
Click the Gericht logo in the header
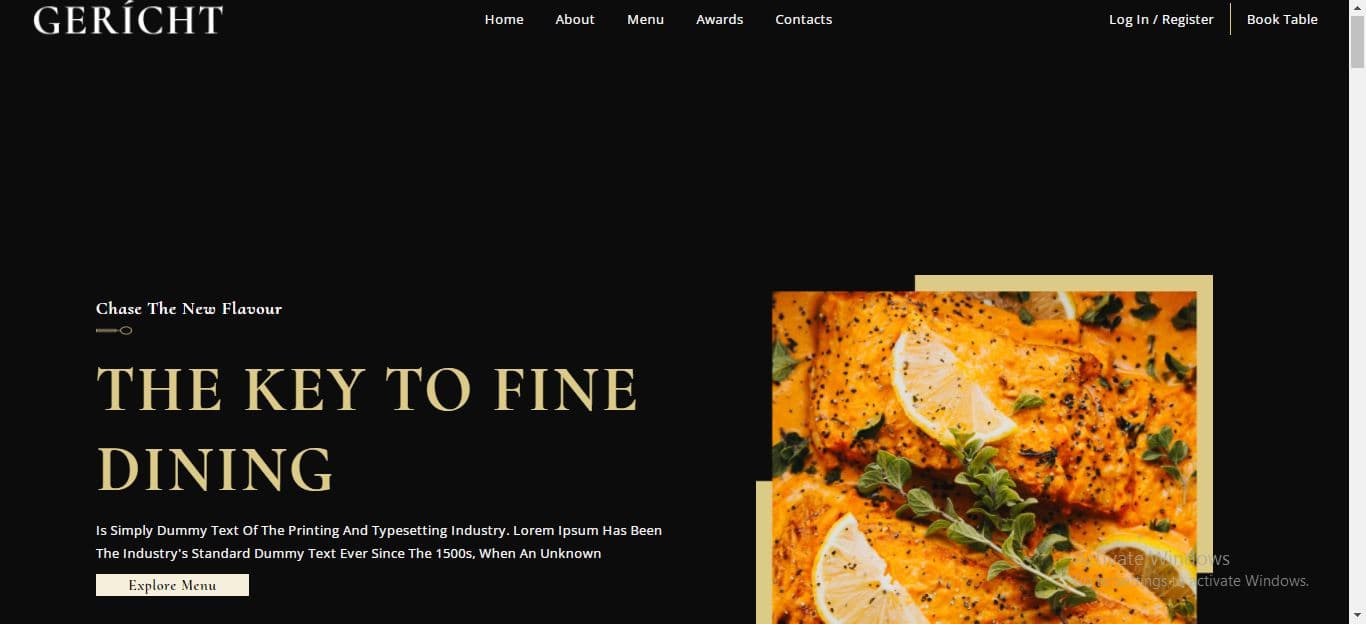(x=128, y=18)
